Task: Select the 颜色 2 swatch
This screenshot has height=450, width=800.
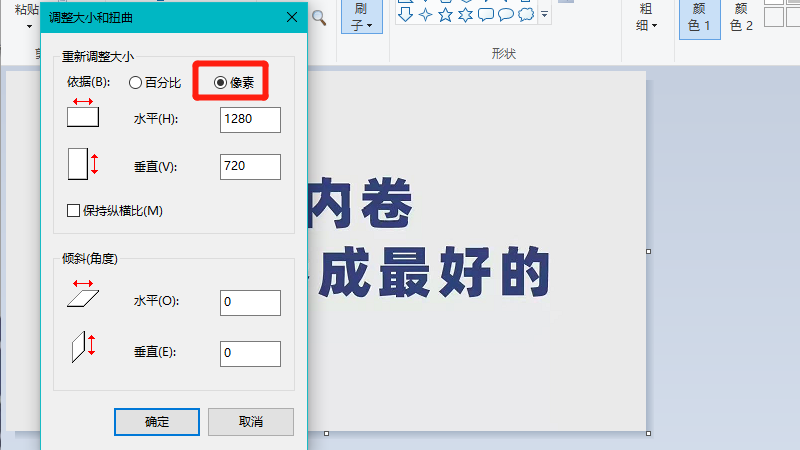Action: pyautogui.click(x=741, y=17)
